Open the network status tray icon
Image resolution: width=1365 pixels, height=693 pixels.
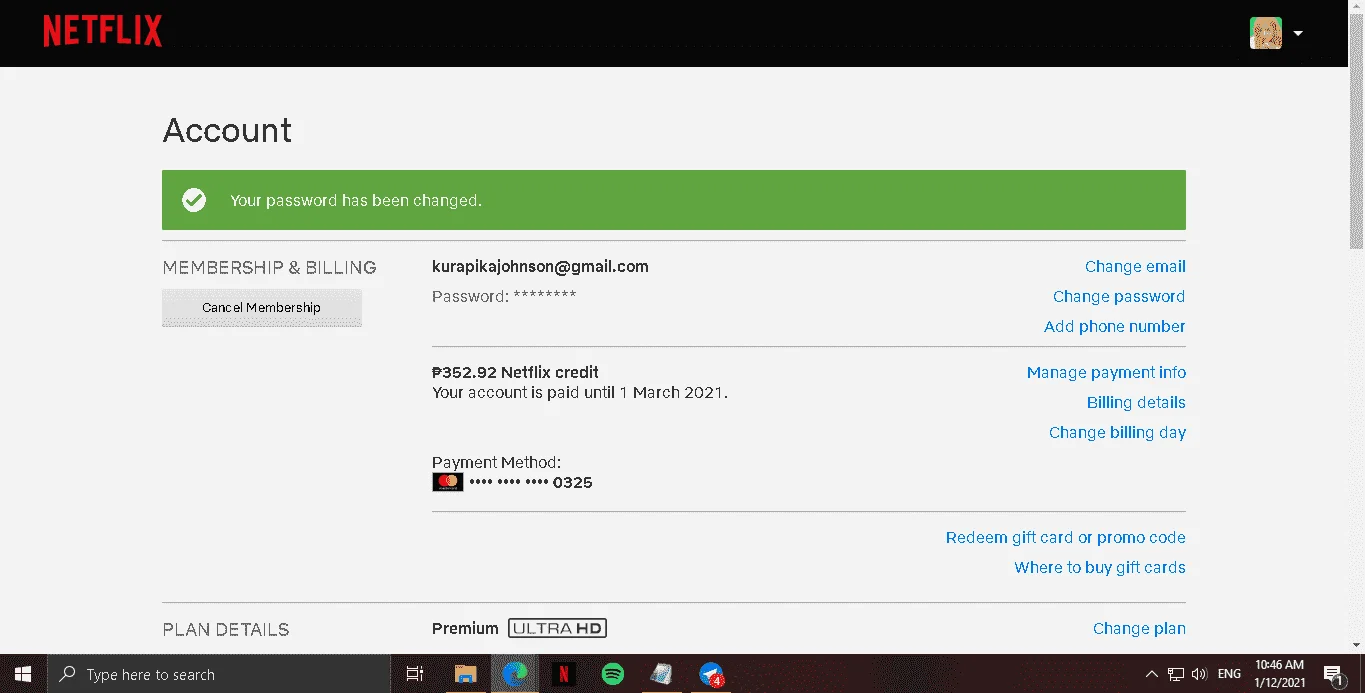pyautogui.click(x=1176, y=674)
